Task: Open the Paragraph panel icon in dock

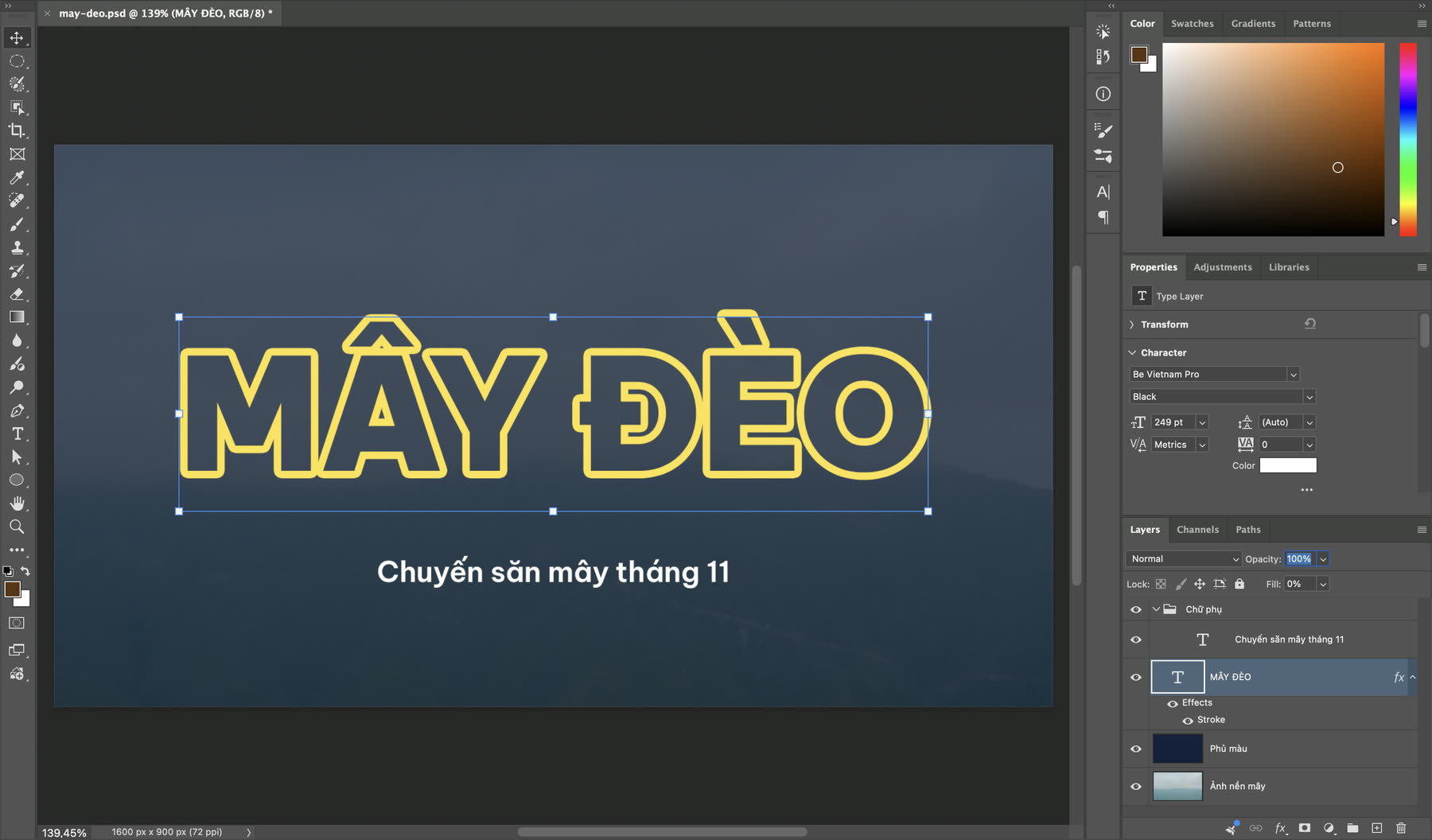Action: pyautogui.click(x=1103, y=217)
